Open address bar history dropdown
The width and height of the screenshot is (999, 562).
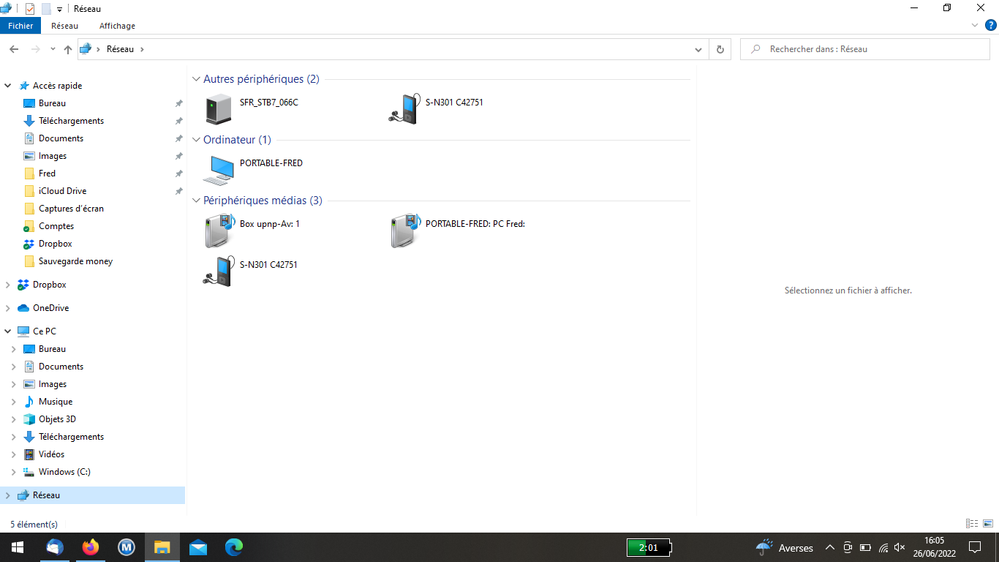[x=699, y=49]
